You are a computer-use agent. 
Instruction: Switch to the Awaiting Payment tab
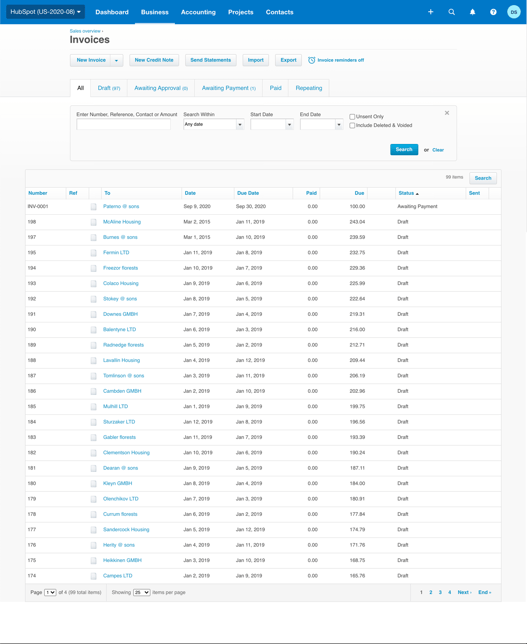pos(228,88)
